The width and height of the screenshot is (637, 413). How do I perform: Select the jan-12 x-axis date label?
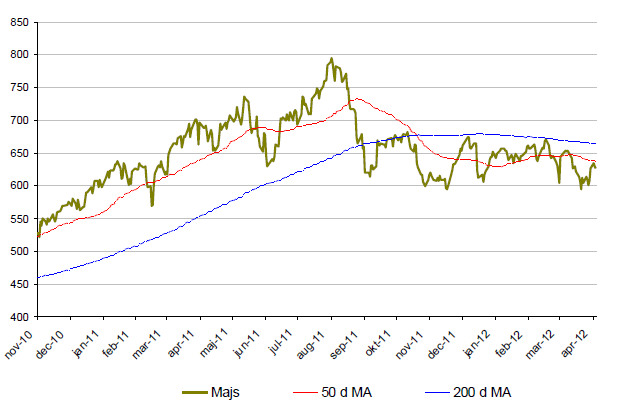pos(475,337)
